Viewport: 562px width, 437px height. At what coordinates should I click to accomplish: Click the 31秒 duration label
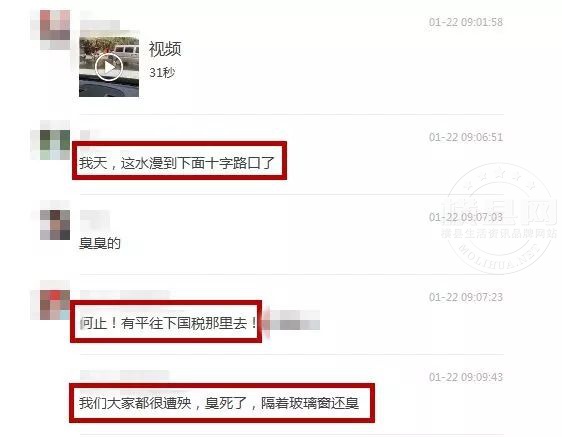(x=162, y=73)
